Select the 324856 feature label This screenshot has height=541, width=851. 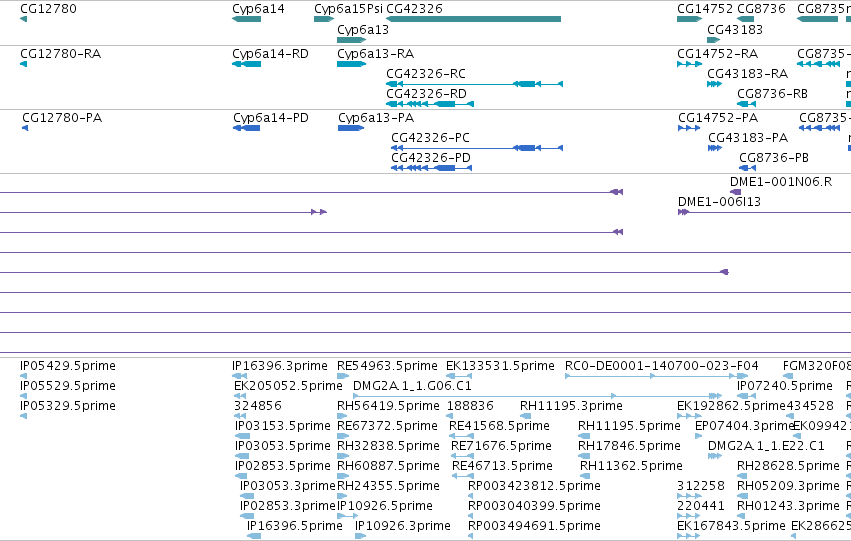(258, 406)
